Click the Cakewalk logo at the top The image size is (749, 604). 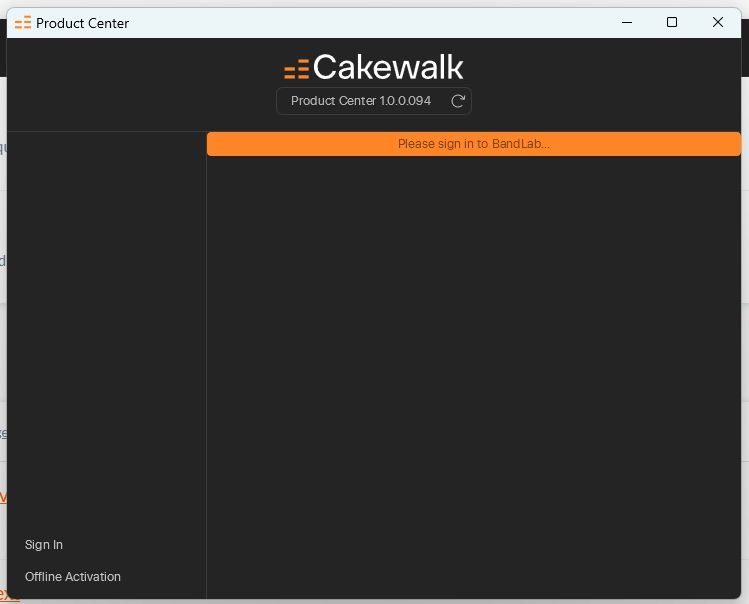coord(374,67)
